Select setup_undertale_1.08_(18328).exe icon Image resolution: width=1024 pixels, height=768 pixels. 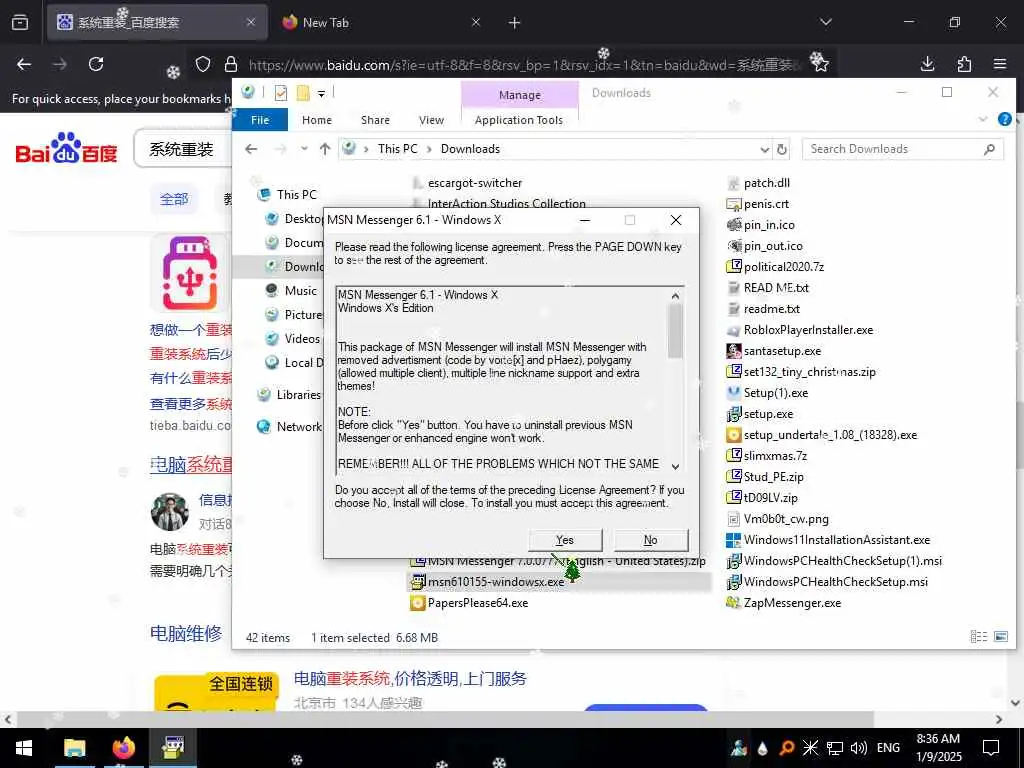(x=734, y=434)
